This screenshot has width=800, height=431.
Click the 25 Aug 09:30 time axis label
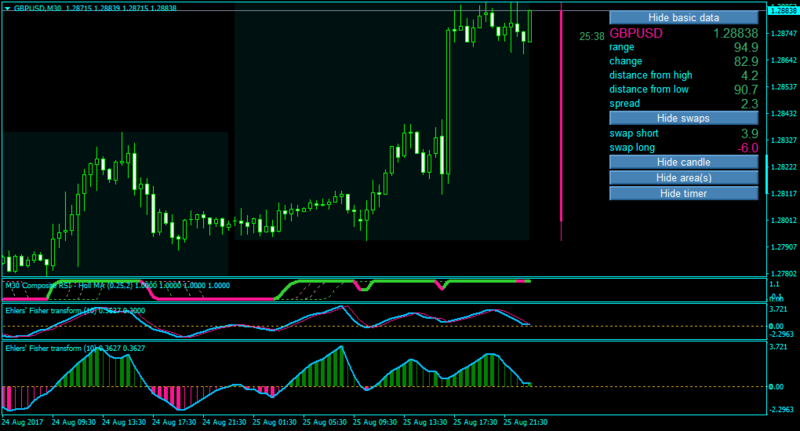coord(374,422)
